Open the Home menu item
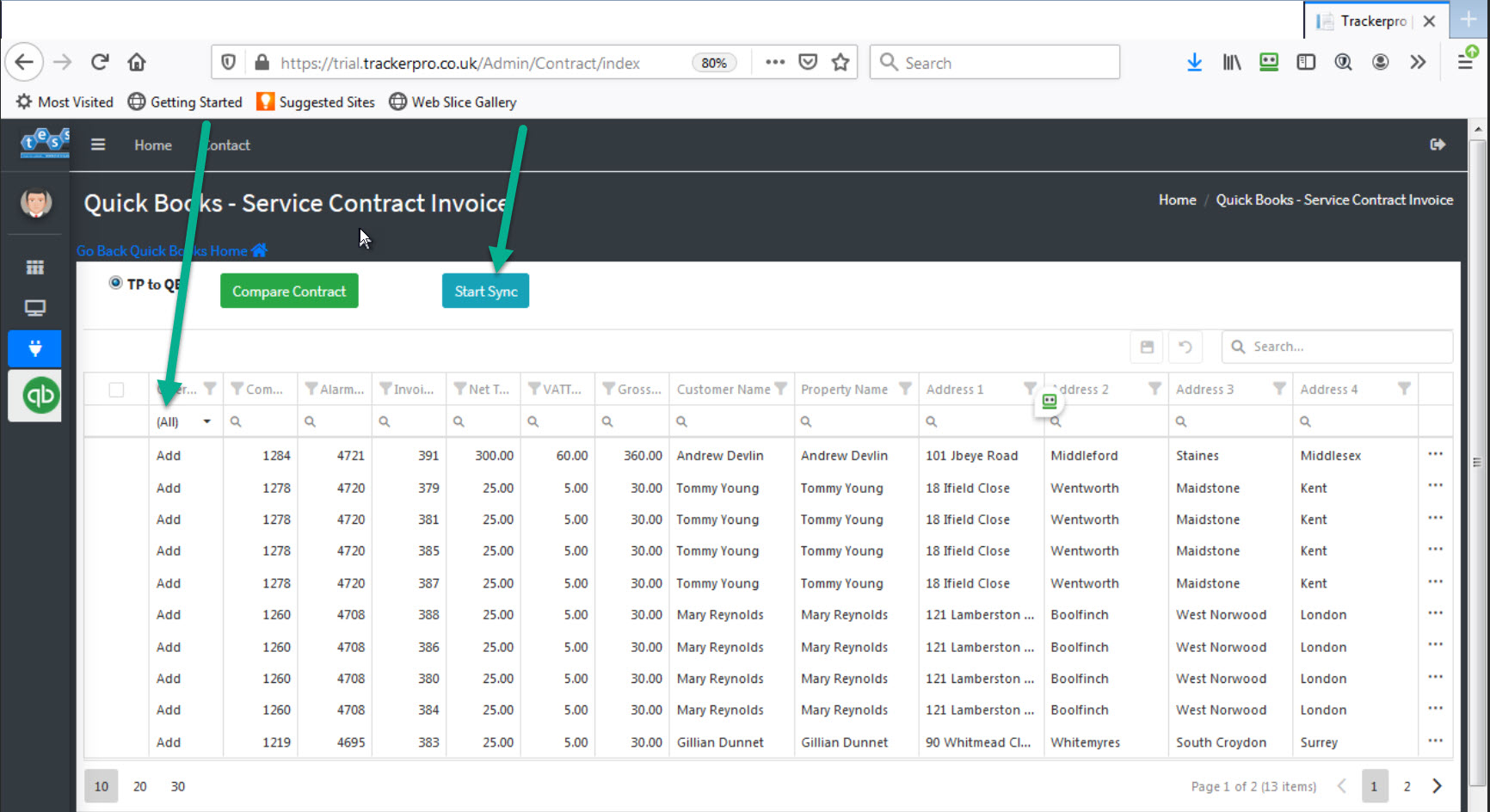Image resolution: width=1490 pixels, height=812 pixels. point(153,145)
